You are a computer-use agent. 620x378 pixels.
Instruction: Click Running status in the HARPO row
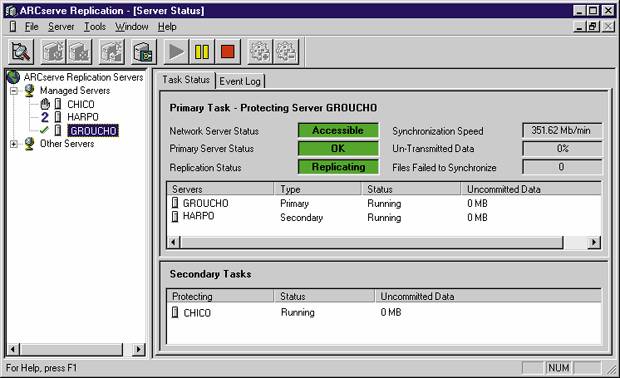[x=384, y=217]
